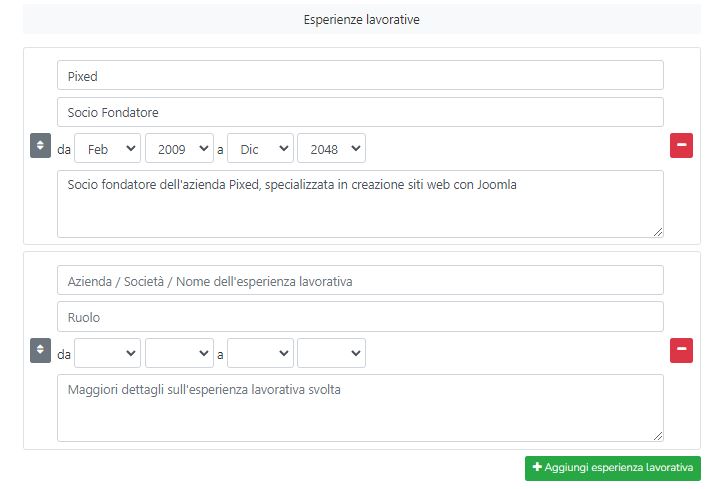Click the reorder handle of the empty experience
This screenshot has width=718, height=489.
40,350
